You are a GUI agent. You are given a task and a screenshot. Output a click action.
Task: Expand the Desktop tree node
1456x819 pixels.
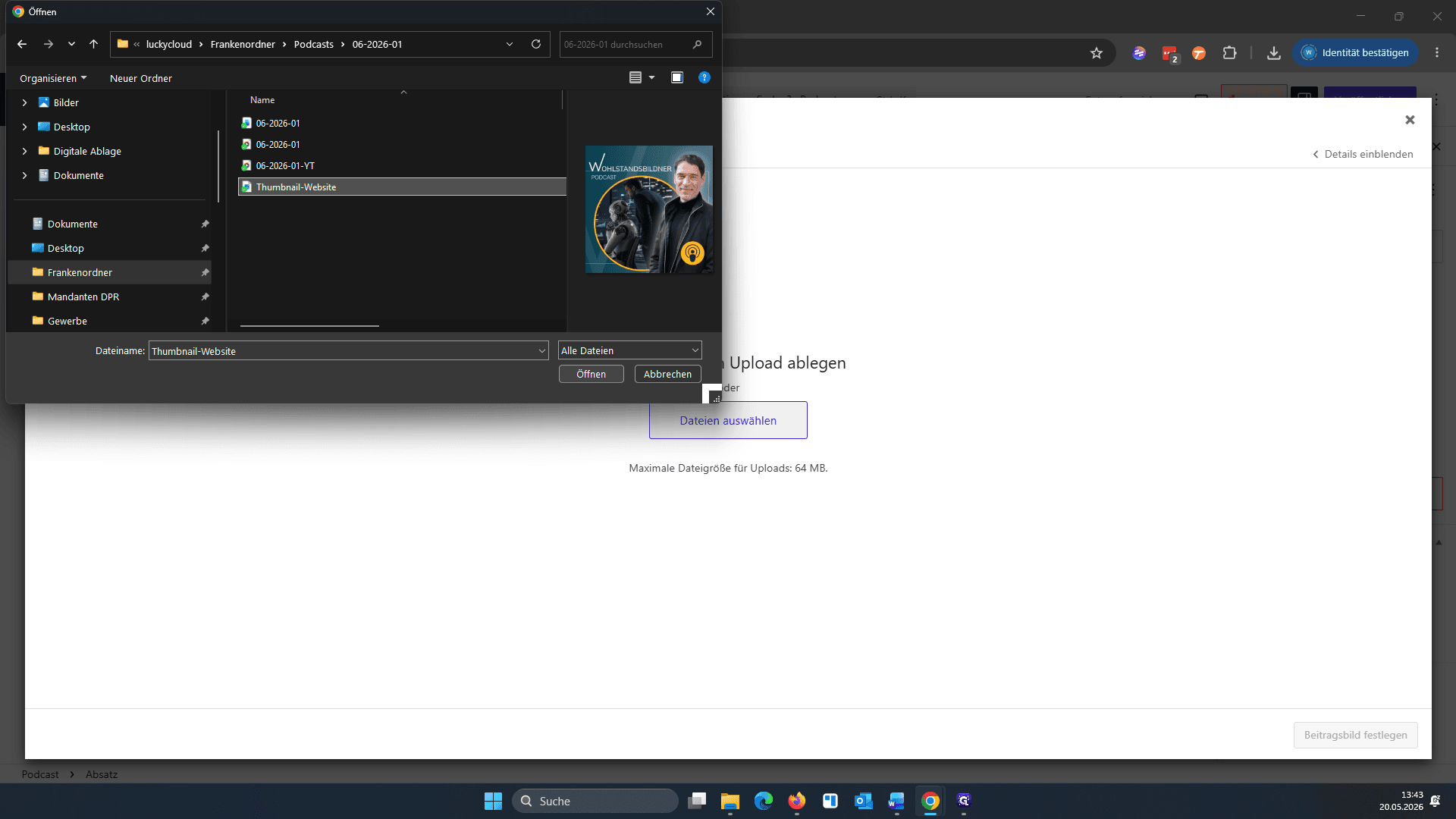coord(24,127)
